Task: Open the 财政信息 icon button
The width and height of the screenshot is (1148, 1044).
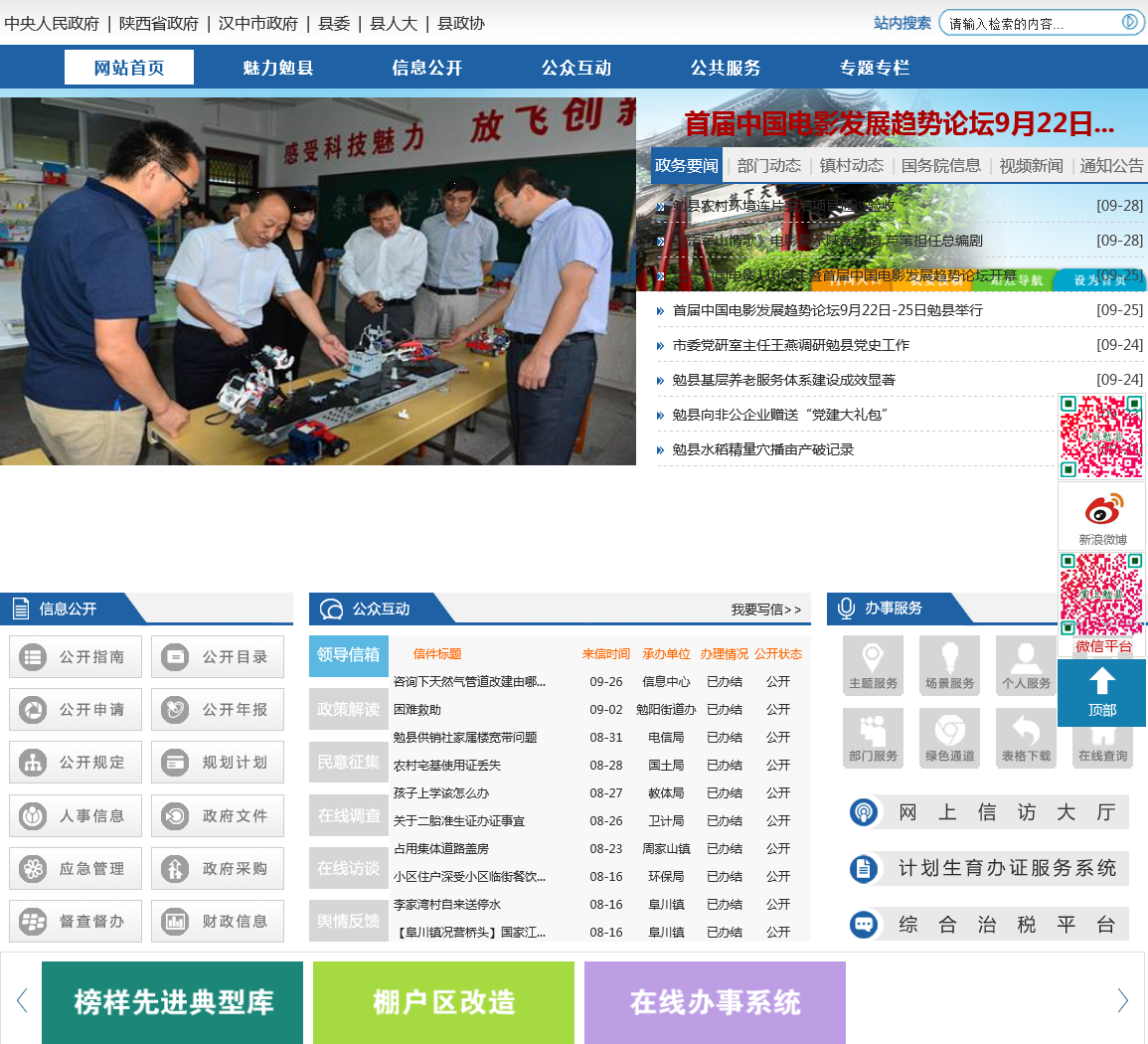Action: point(218,921)
